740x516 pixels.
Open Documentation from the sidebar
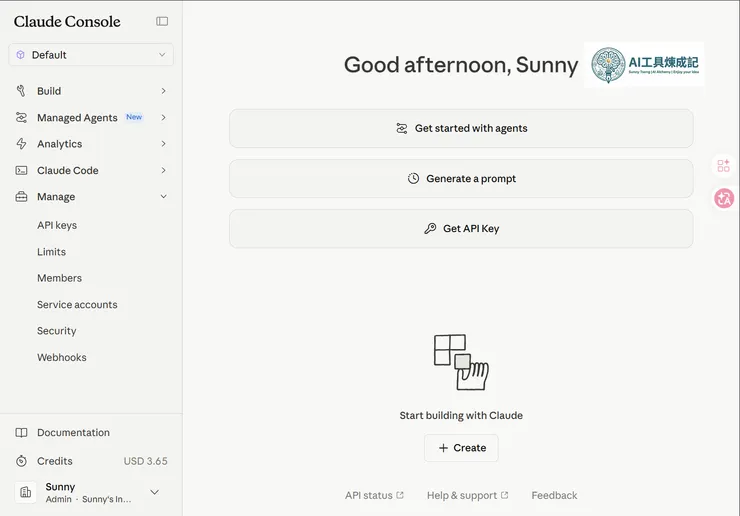coord(73,432)
